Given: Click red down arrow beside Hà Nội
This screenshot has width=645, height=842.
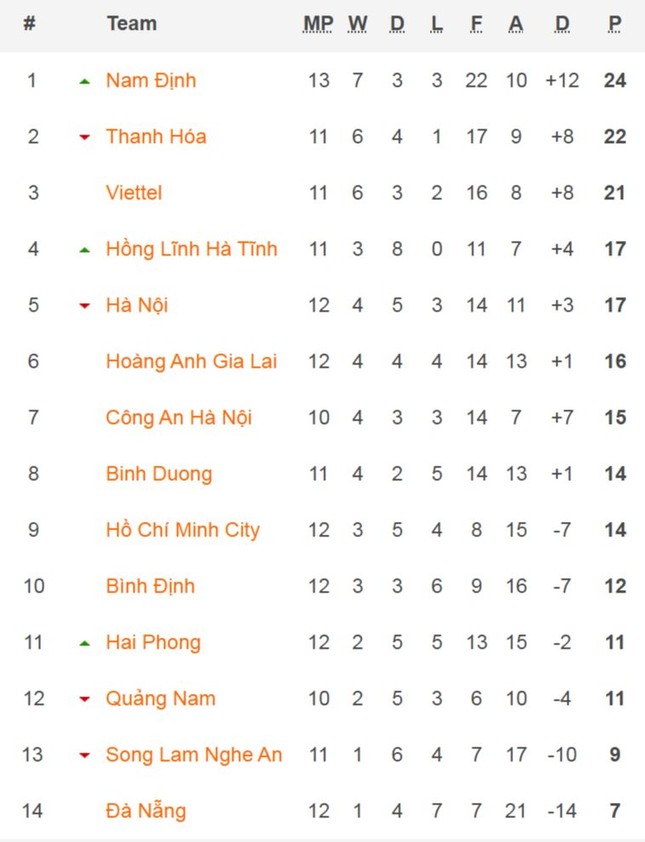Looking at the screenshot, I should coord(84,307).
